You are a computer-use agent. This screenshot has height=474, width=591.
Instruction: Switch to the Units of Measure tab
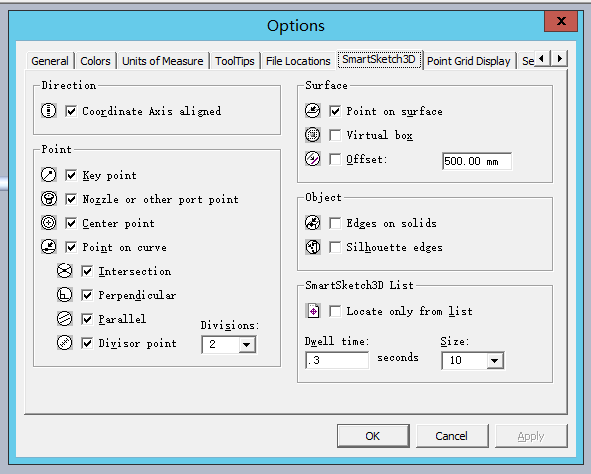coord(162,61)
